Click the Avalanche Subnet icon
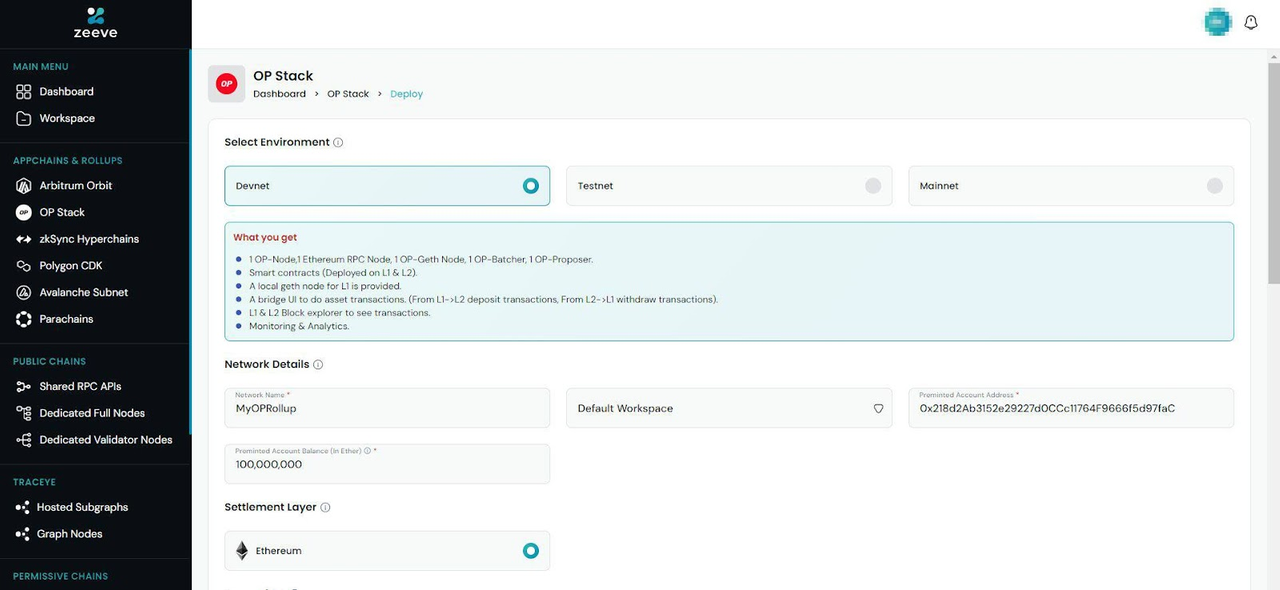 tap(24, 293)
